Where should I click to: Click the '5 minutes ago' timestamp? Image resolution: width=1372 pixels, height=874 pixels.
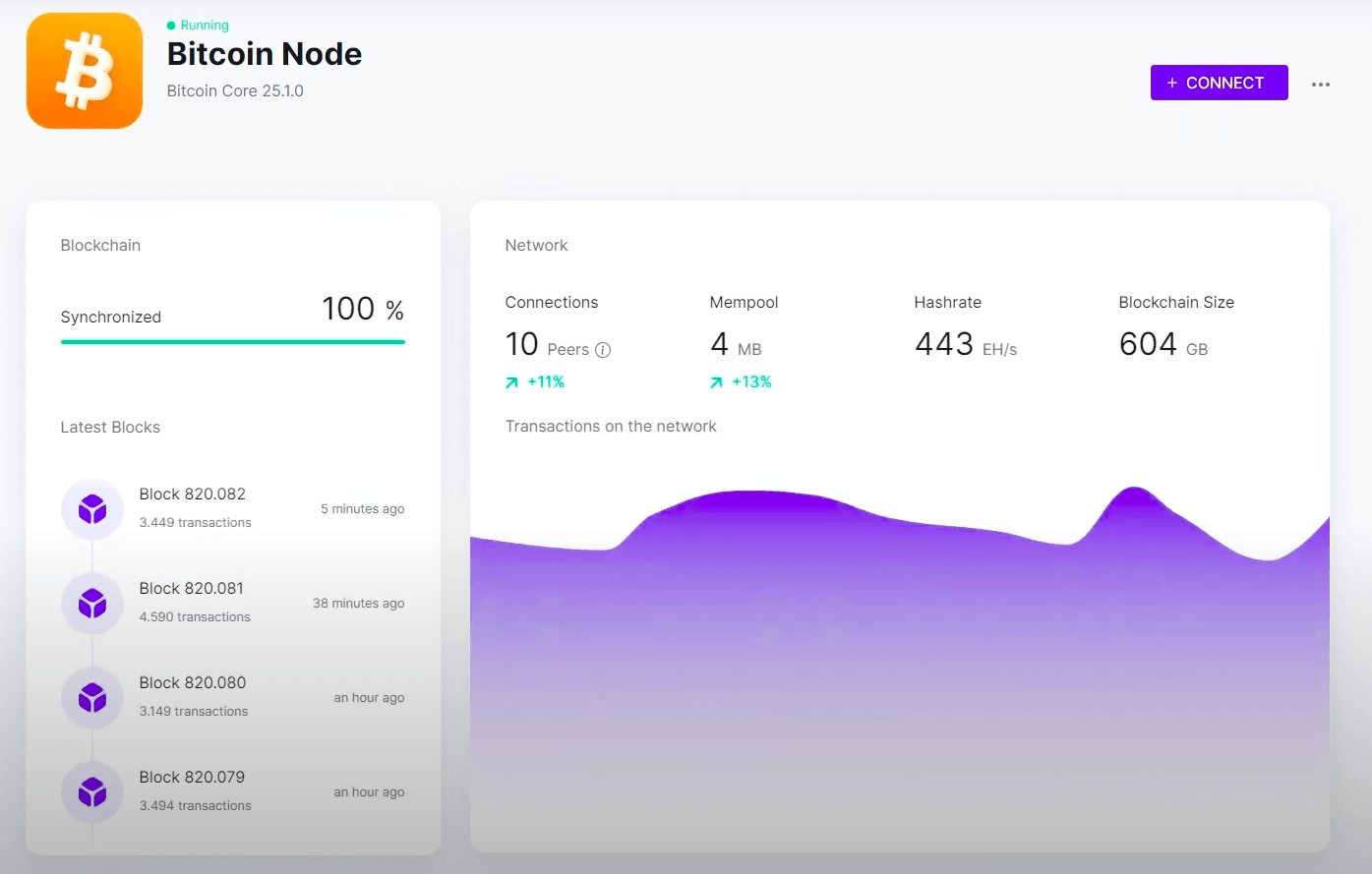(x=363, y=509)
